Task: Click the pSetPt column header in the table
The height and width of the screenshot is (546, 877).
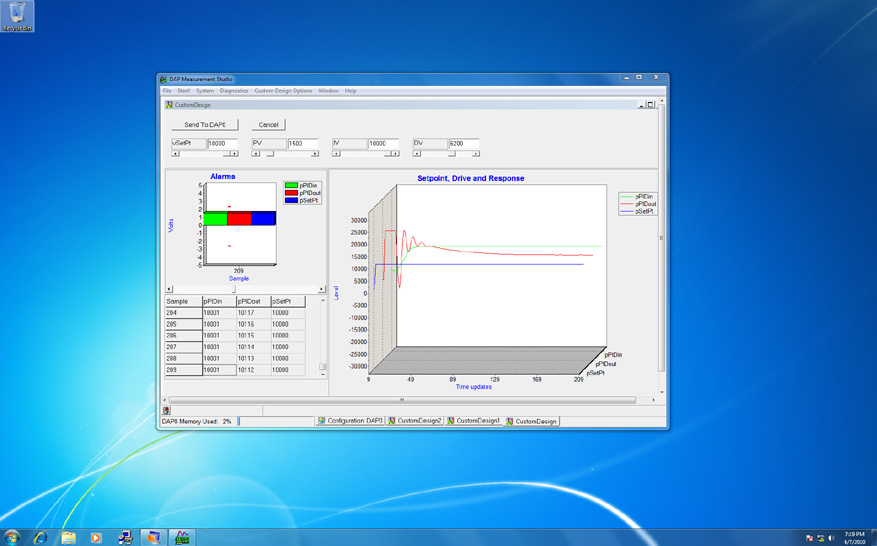Action: pos(288,302)
